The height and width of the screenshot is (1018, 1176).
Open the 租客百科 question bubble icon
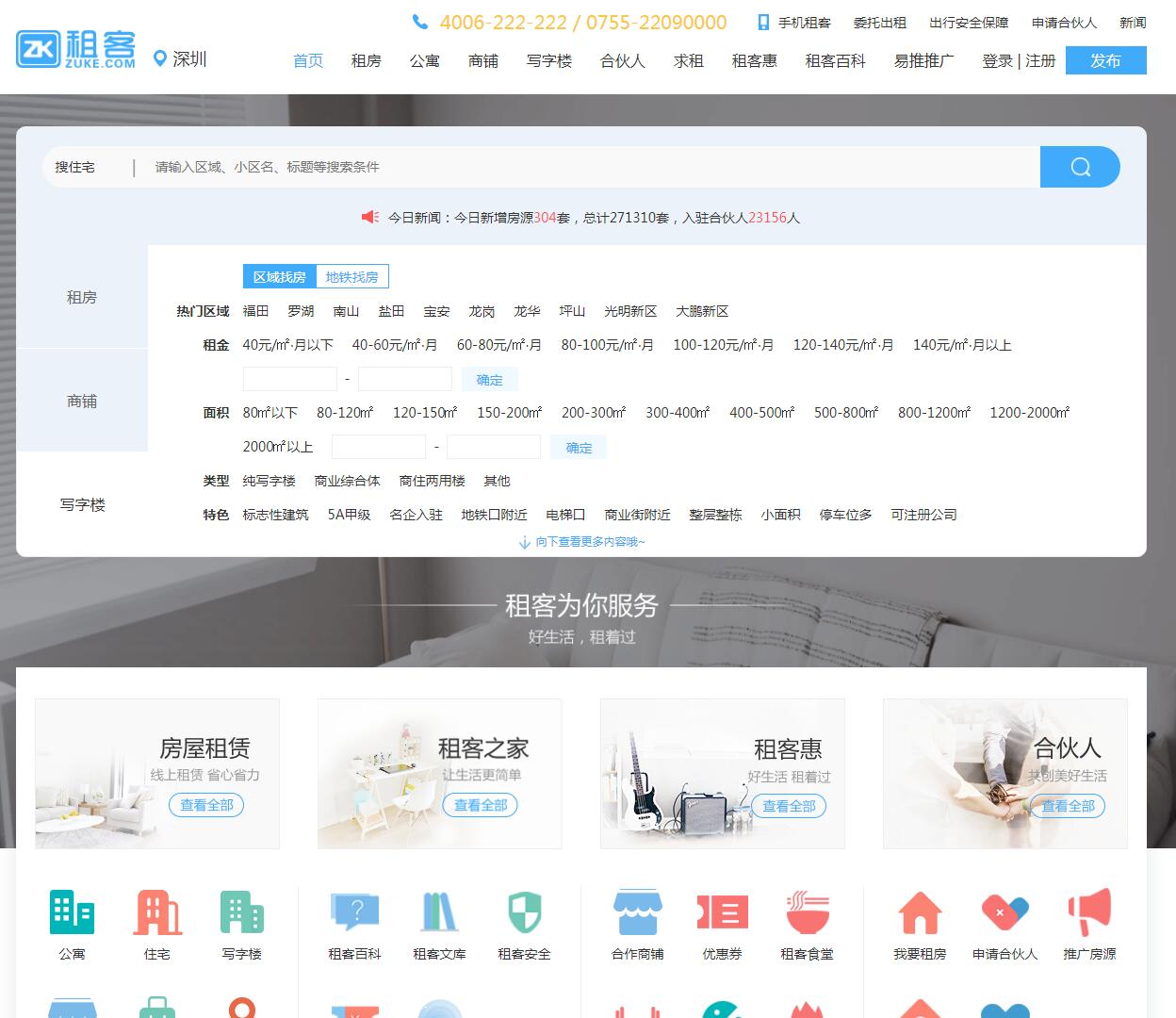click(x=355, y=911)
